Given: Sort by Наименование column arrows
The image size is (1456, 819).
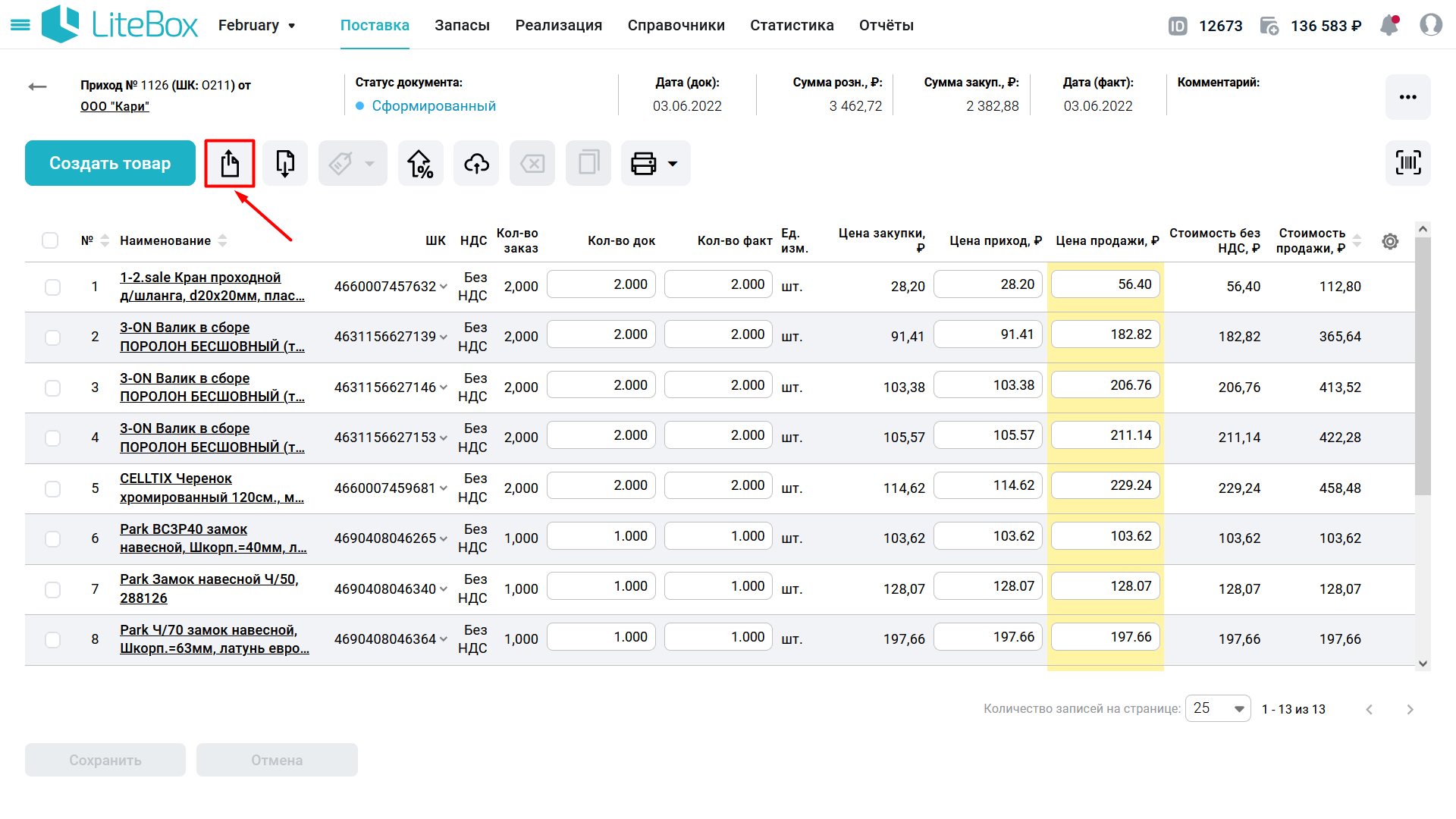Looking at the screenshot, I should pyautogui.click(x=222, y=240).
